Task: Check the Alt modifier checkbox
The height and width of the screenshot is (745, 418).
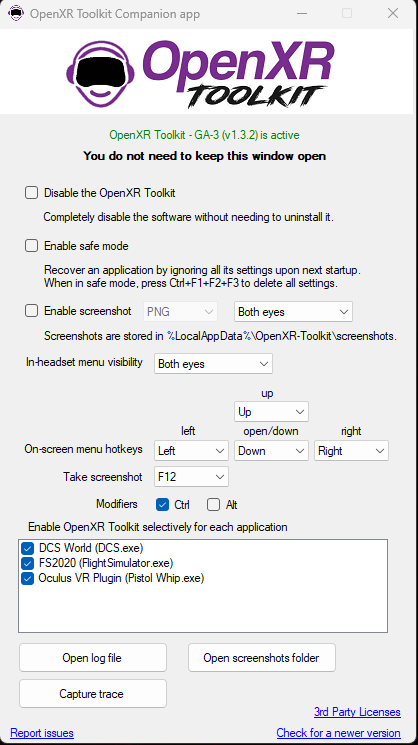Action: pyautogui.click(x=213, y=505)
